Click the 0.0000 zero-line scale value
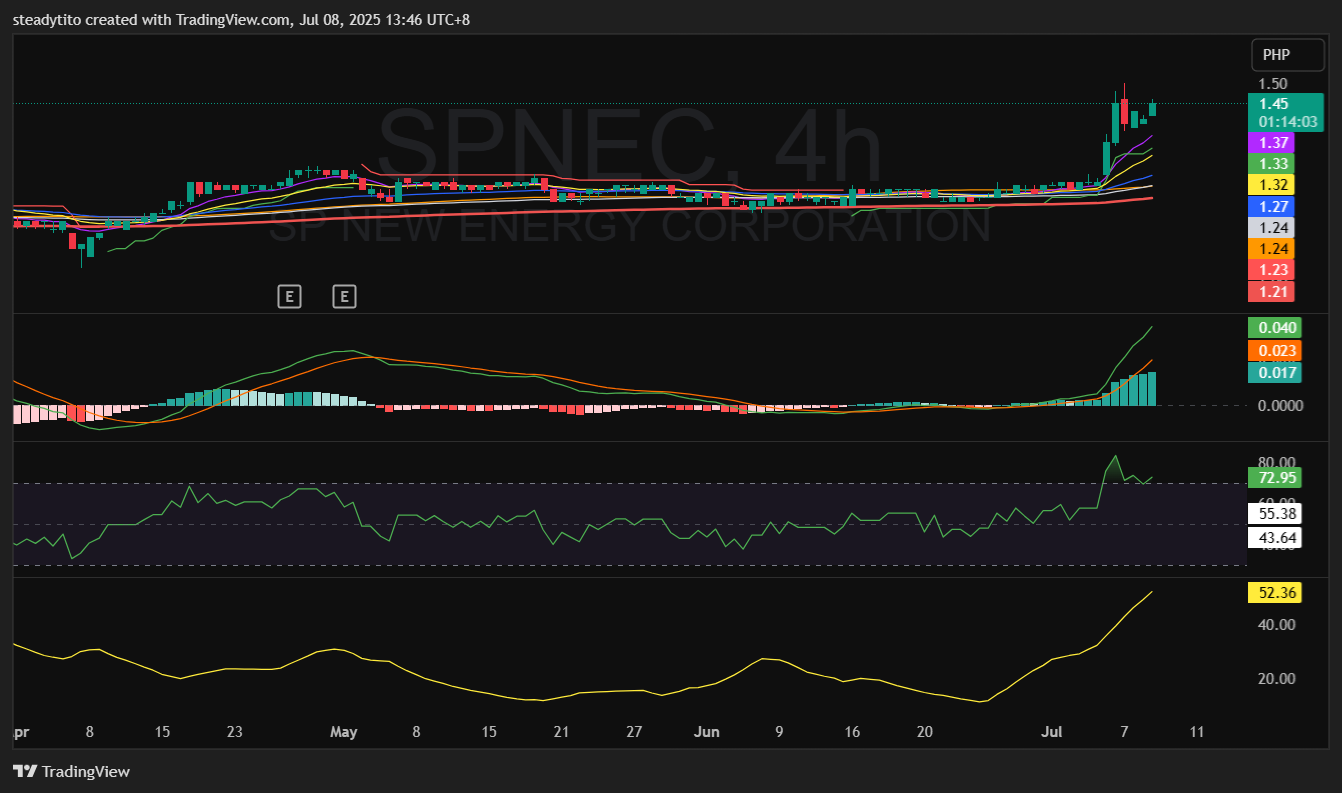This screenshot has height=793, width=1342. 1280,405
